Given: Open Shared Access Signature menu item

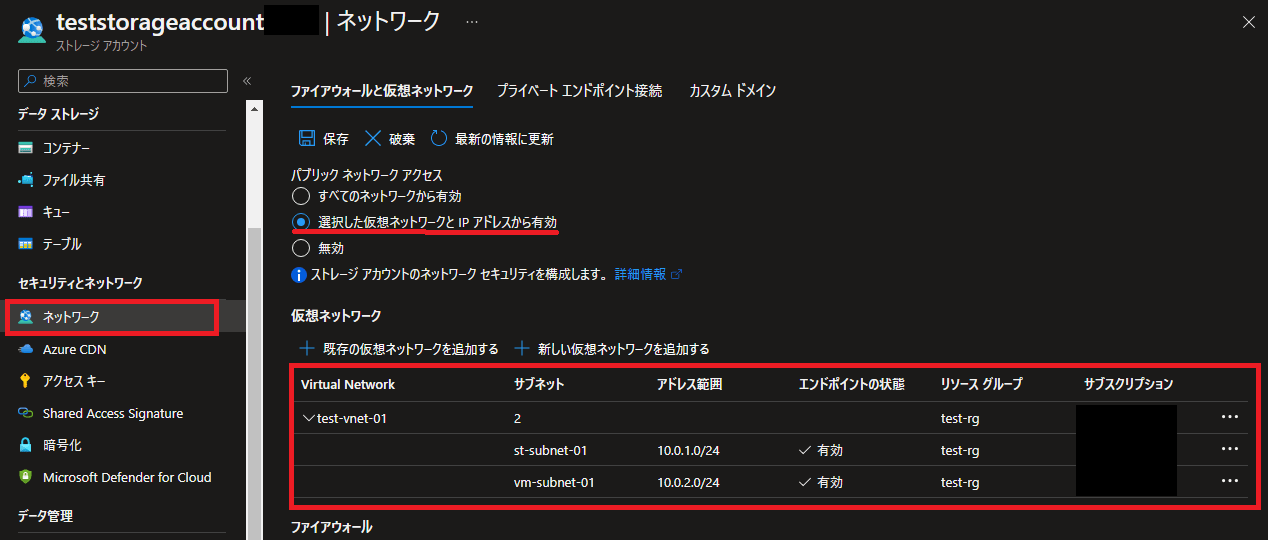Looking at the screenshot, I should tap(113, 413).
